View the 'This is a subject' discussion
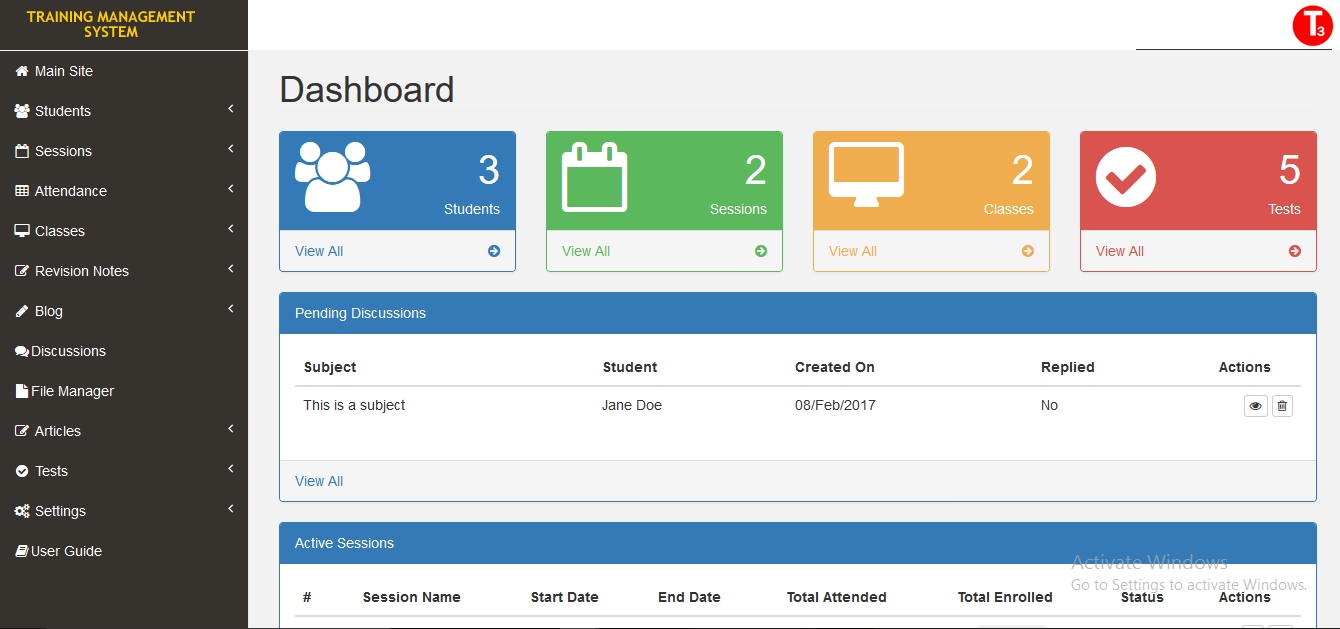Viewport: 1340px width, 629px height. point(1256,406)
